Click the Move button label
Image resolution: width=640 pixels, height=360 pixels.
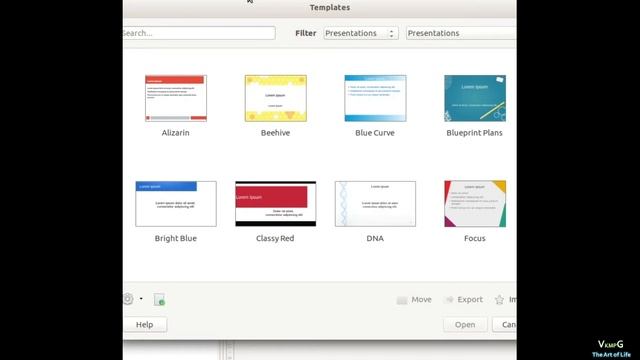(421, 300)
